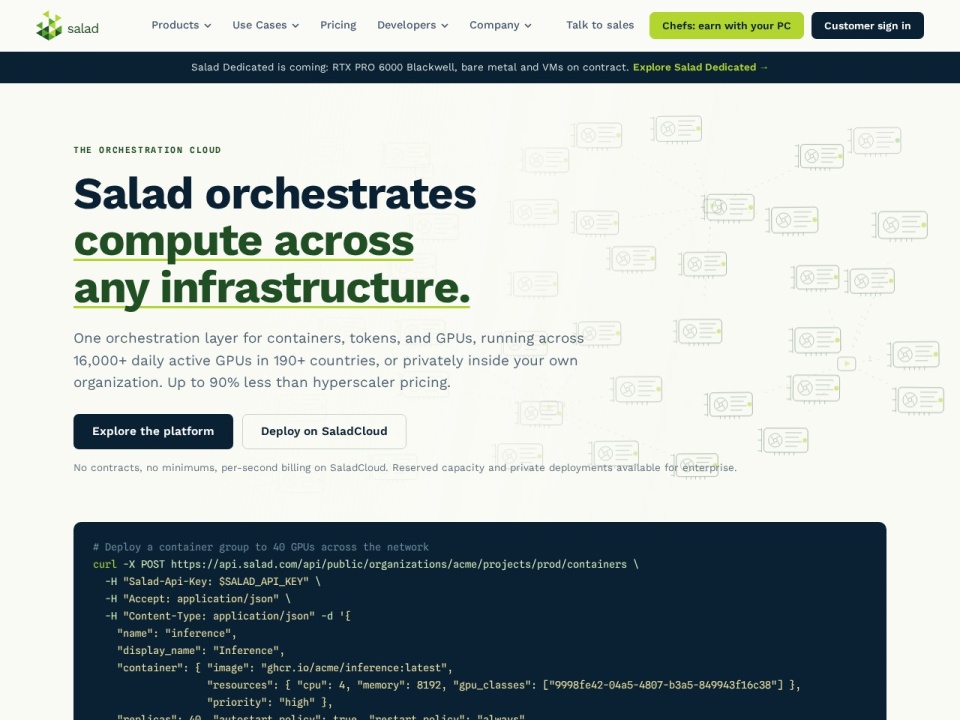Viewport: 960px width, 720px height.
Task: Click the 'Salad orchestrates' headline text
Action: coord(274,194)
